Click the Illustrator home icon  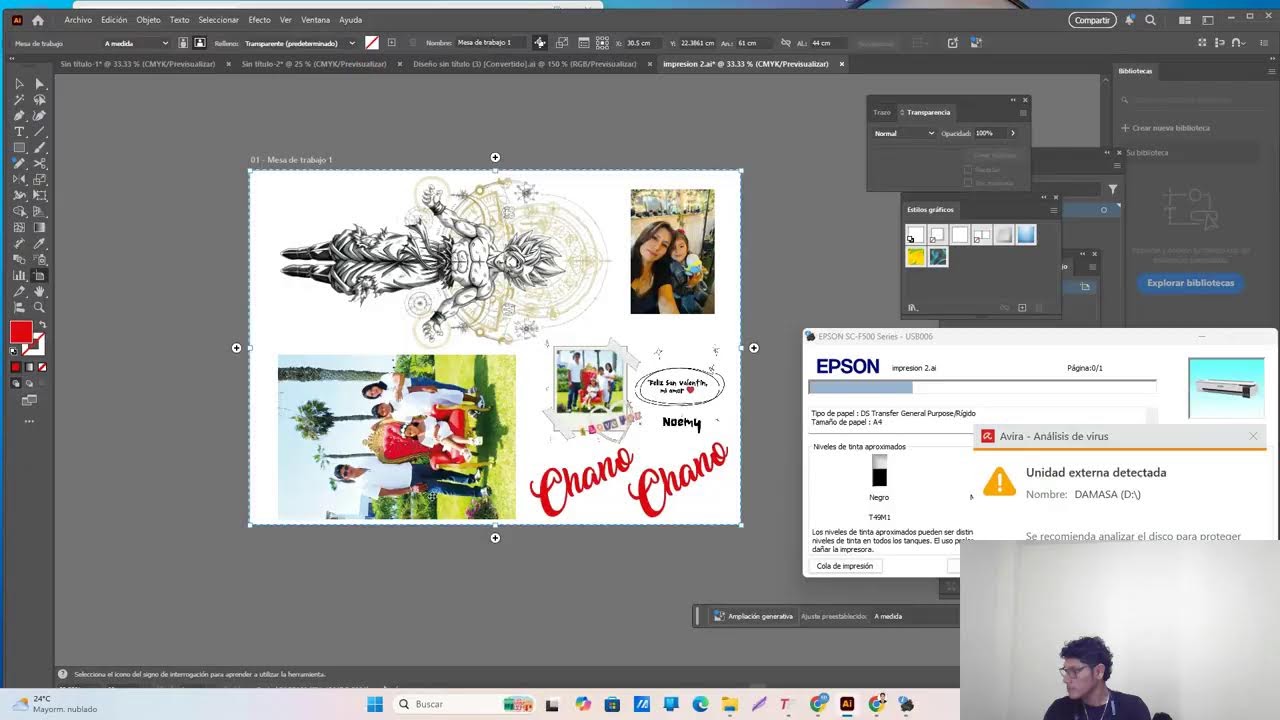pyautogui.click(x=38, y=20)
